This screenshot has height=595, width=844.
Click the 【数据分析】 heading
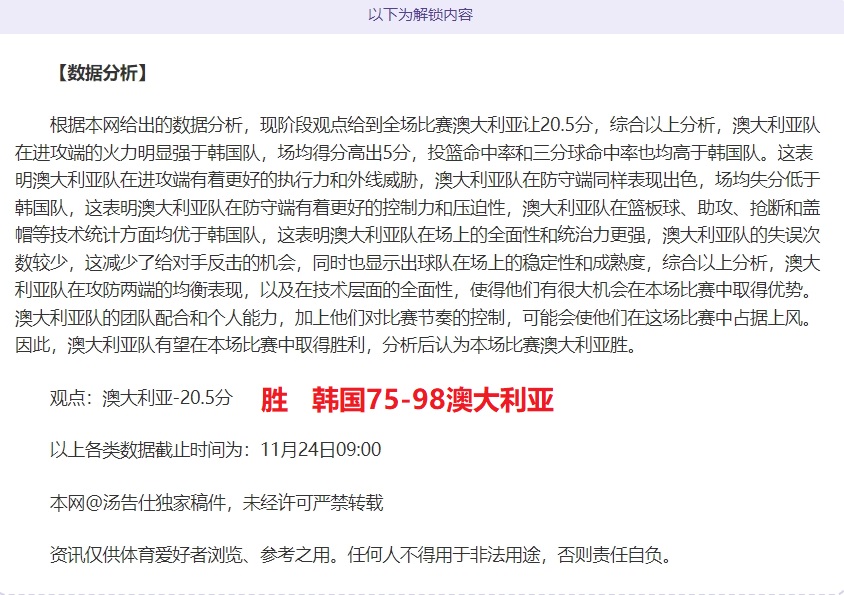(x=102, y=73)
